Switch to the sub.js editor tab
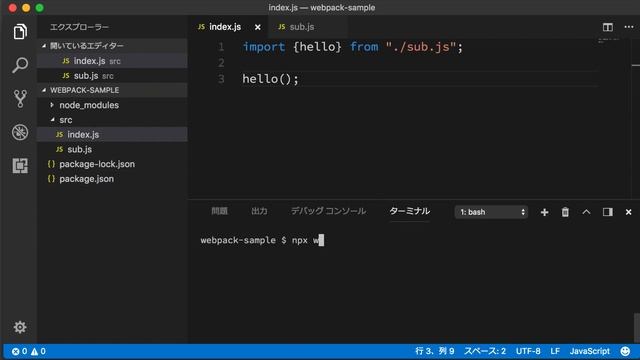 tap(308, 27)
